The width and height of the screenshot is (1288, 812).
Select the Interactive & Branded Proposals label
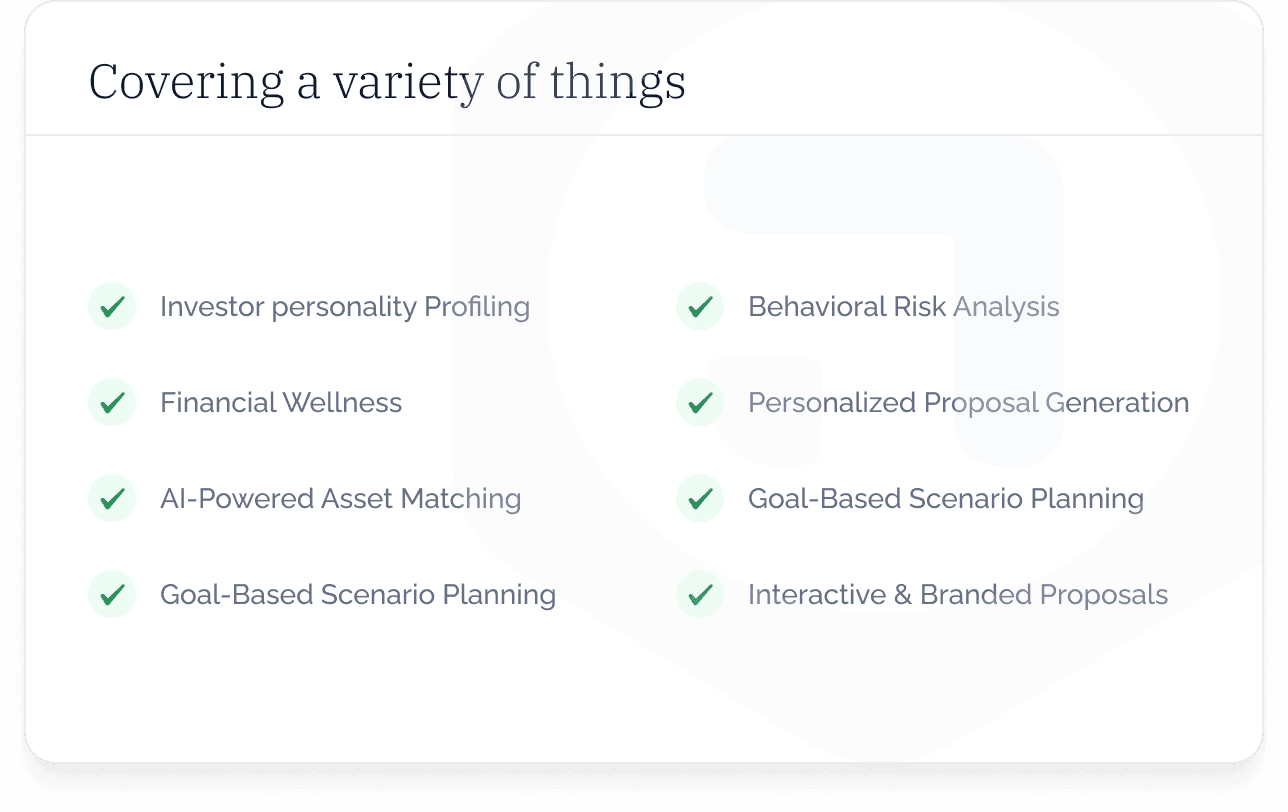pyautogui.click(x=958, y=594)
